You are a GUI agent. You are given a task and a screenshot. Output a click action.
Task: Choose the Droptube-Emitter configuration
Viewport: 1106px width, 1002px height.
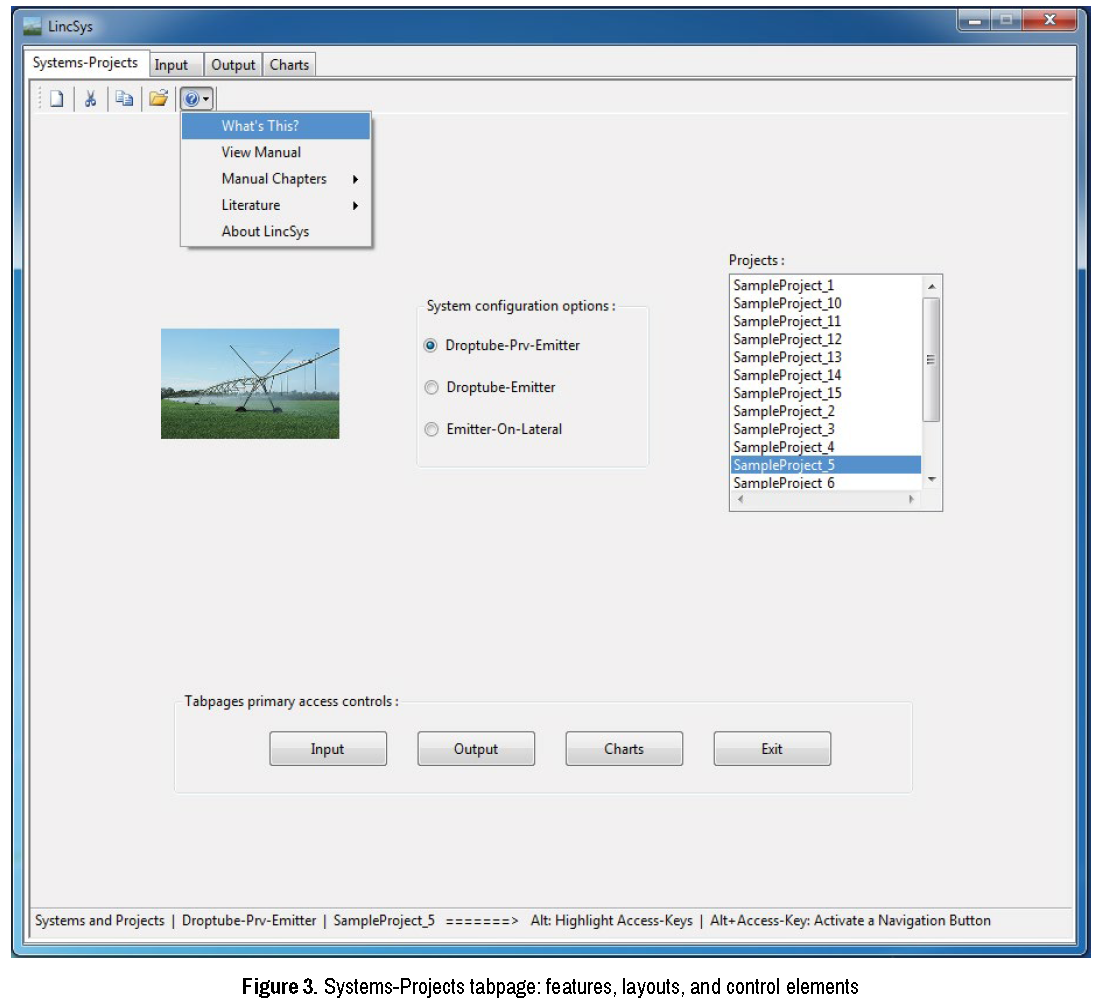point(431,387)
